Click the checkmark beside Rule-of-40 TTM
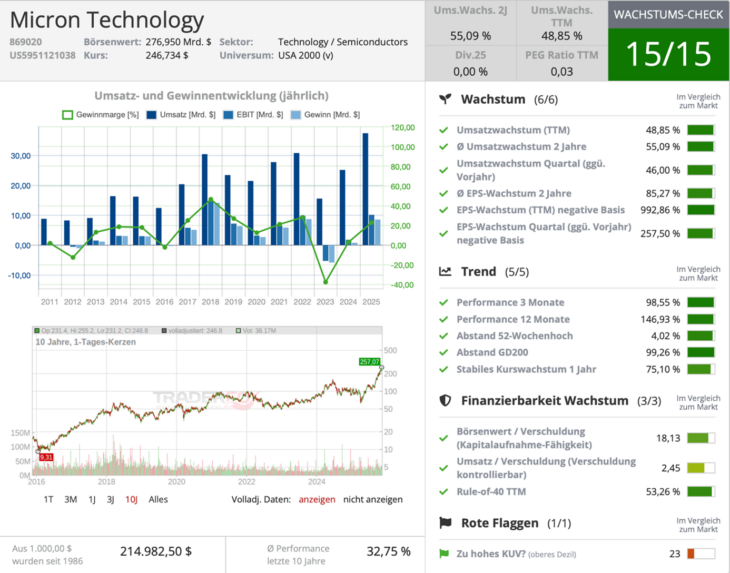Image resolution: width=730 pixels, height=573 pixels. [x=444, y=491]
